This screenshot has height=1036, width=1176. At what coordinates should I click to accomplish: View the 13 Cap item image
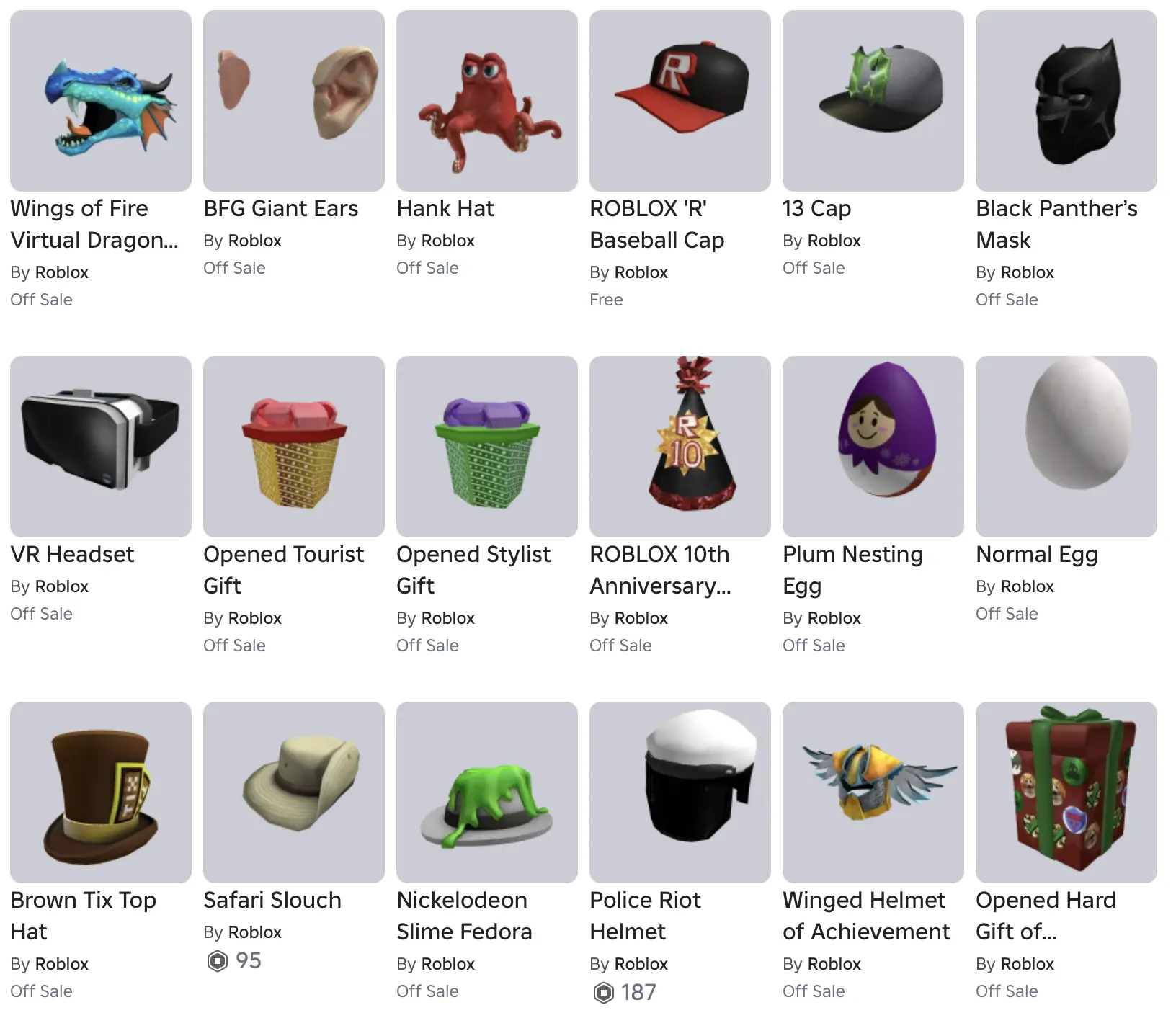873,101
